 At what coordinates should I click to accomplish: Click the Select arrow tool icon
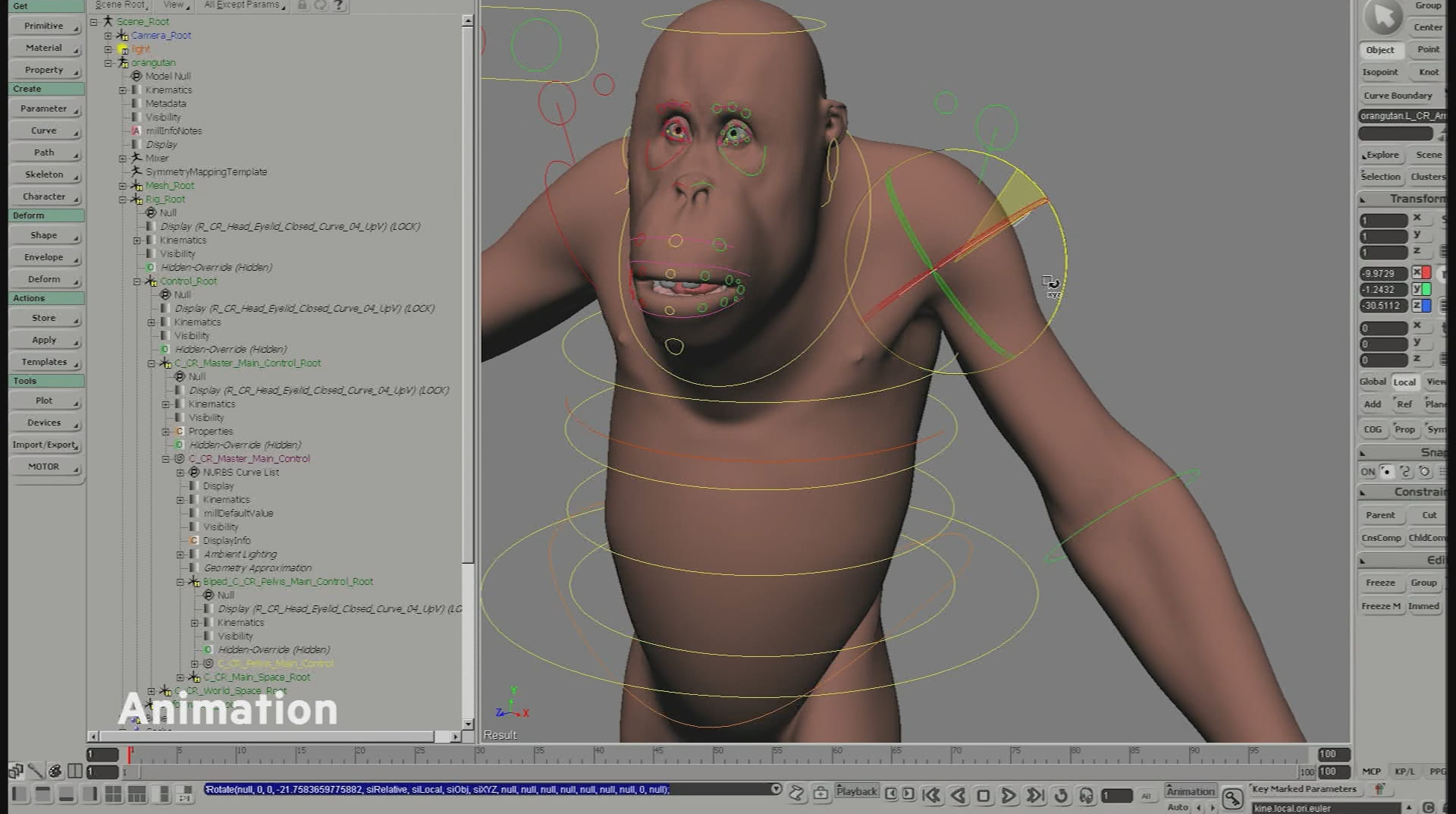tap(1383, 17)
